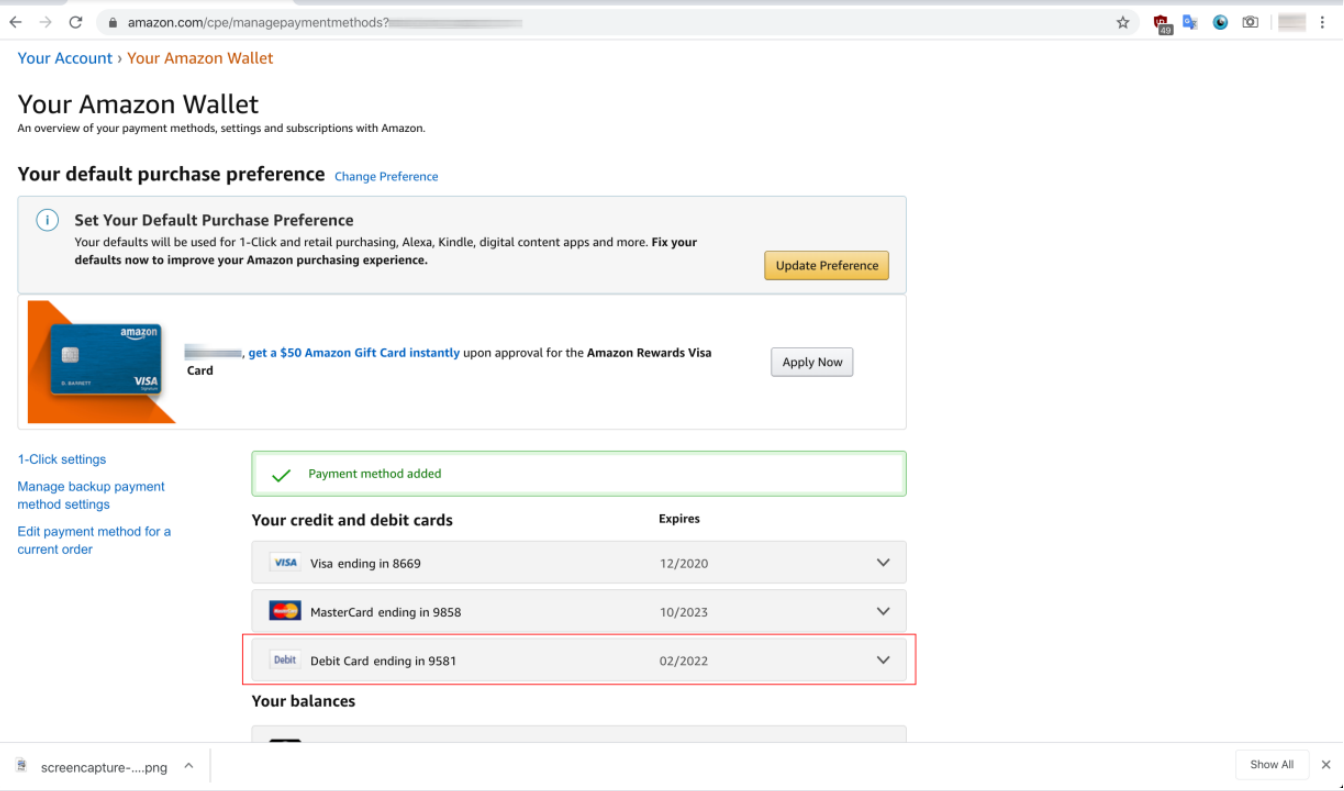Click the Your default purchase preference heading
The image size is (1344, 791).
pos(171,174)
